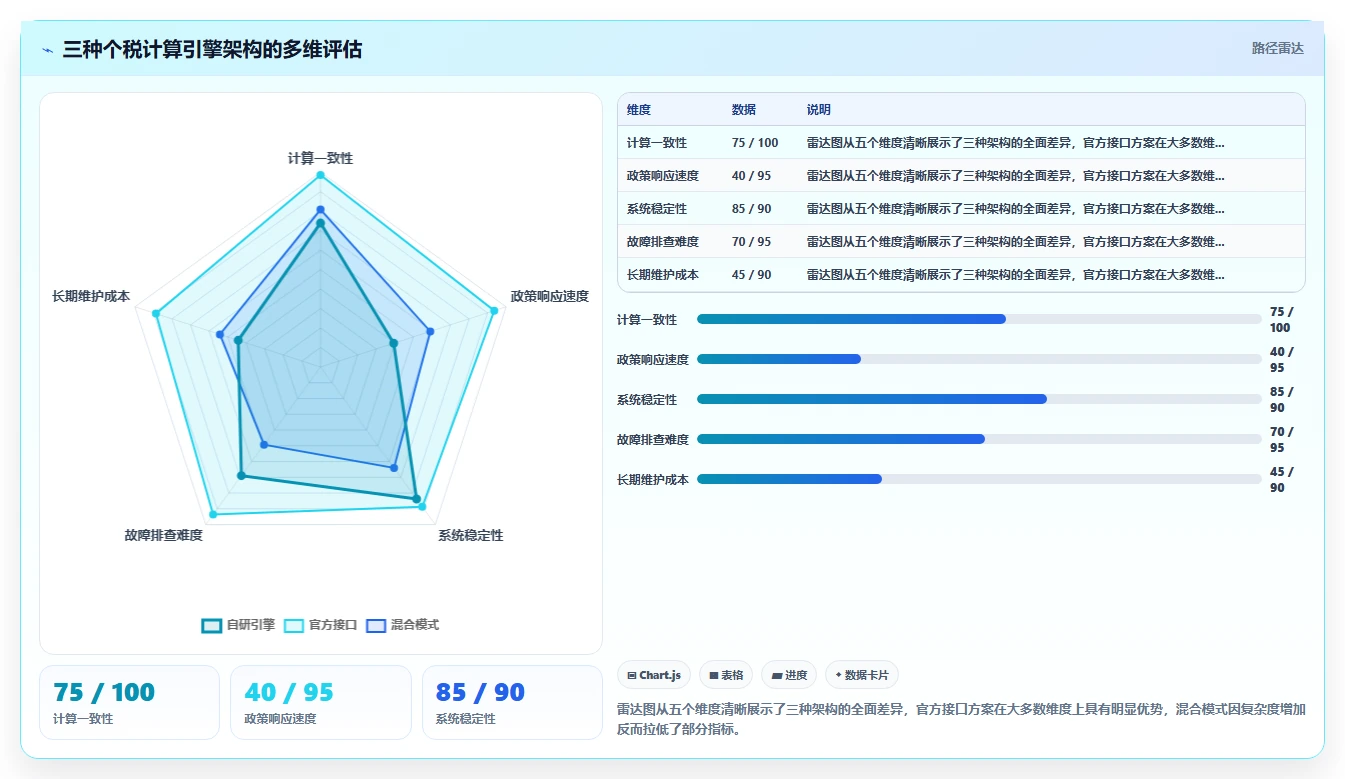Screen dimensions: 1345x779
Task: Click the 三种个税计算引擎架构的多维评估 title
Action: (x=212, y=49)
